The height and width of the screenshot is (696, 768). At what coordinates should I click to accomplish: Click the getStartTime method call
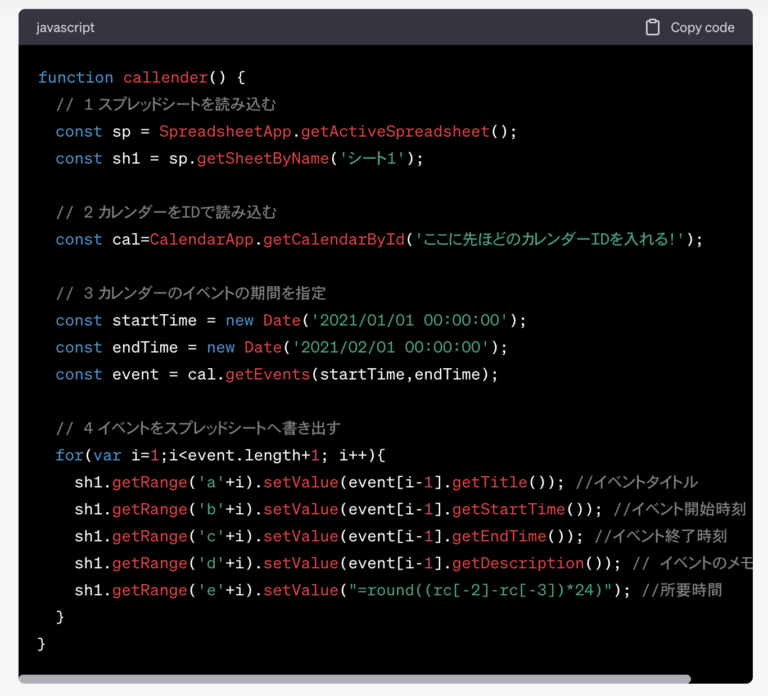509,509
